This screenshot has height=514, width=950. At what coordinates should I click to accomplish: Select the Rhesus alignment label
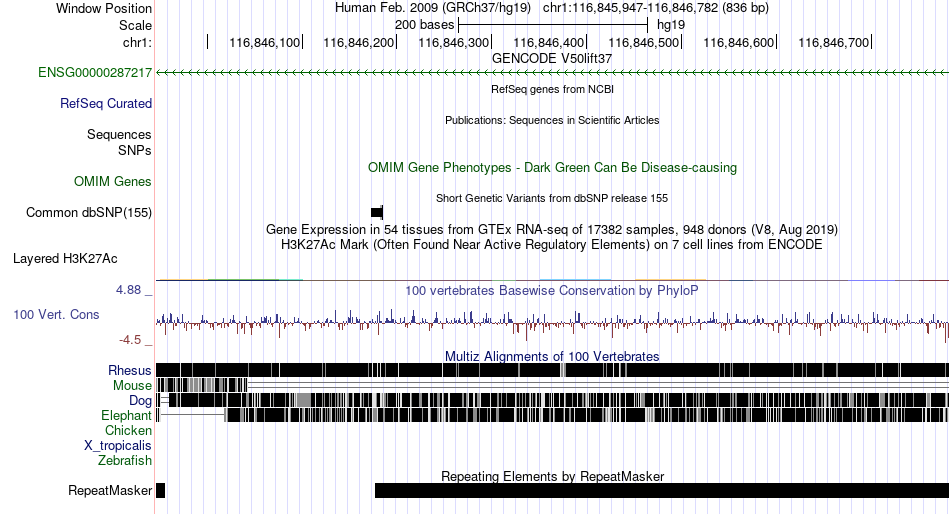129,370
